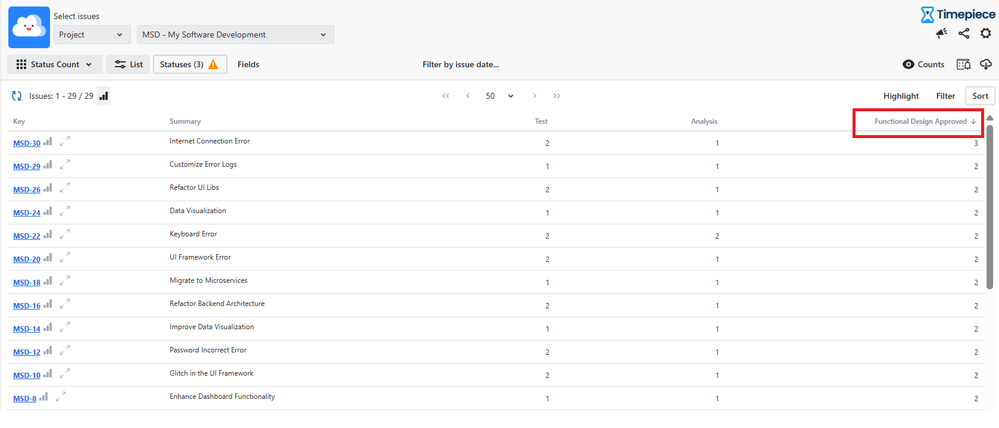Click the Filter by issue date field
Screen dimensions: 999x428
(460, 65)
